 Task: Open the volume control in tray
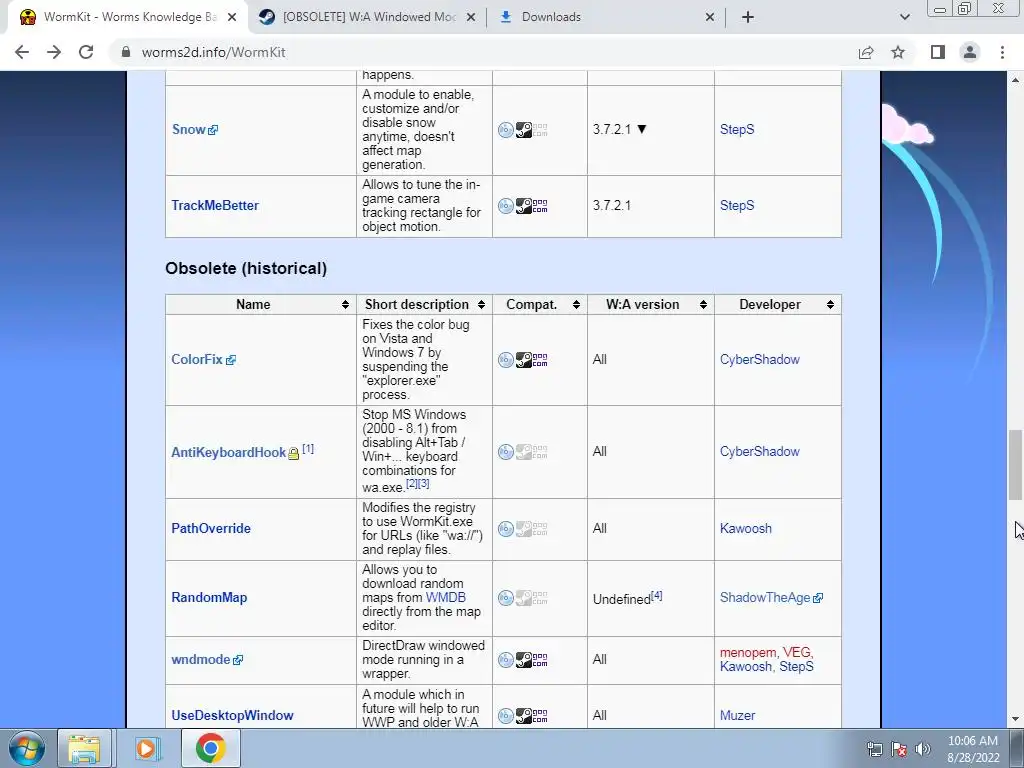tap(923, 749)
